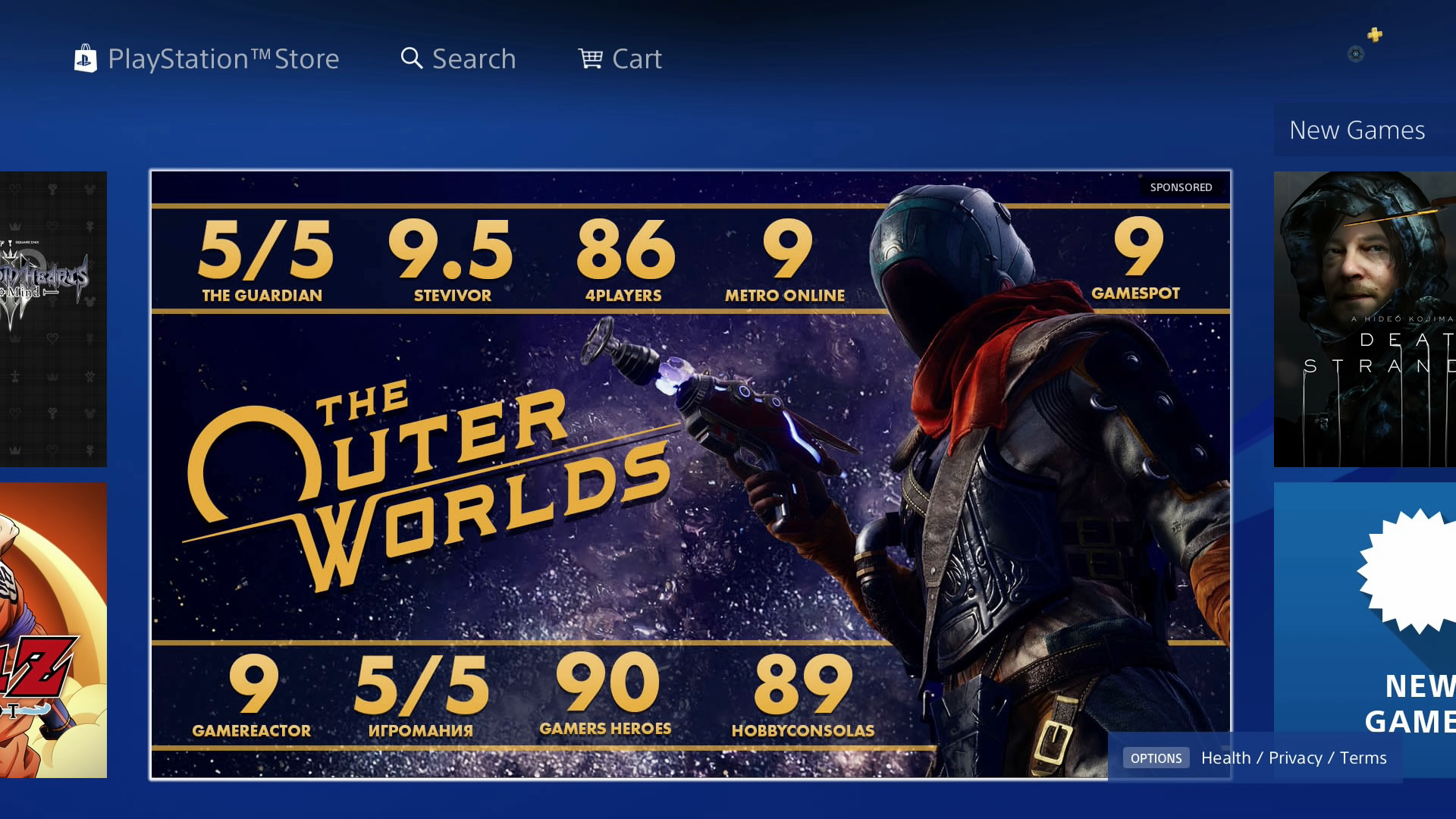Open the Death Stranding game thumbnail
The height and width of the screenshot is (819, 1456).
[1365, 318]
